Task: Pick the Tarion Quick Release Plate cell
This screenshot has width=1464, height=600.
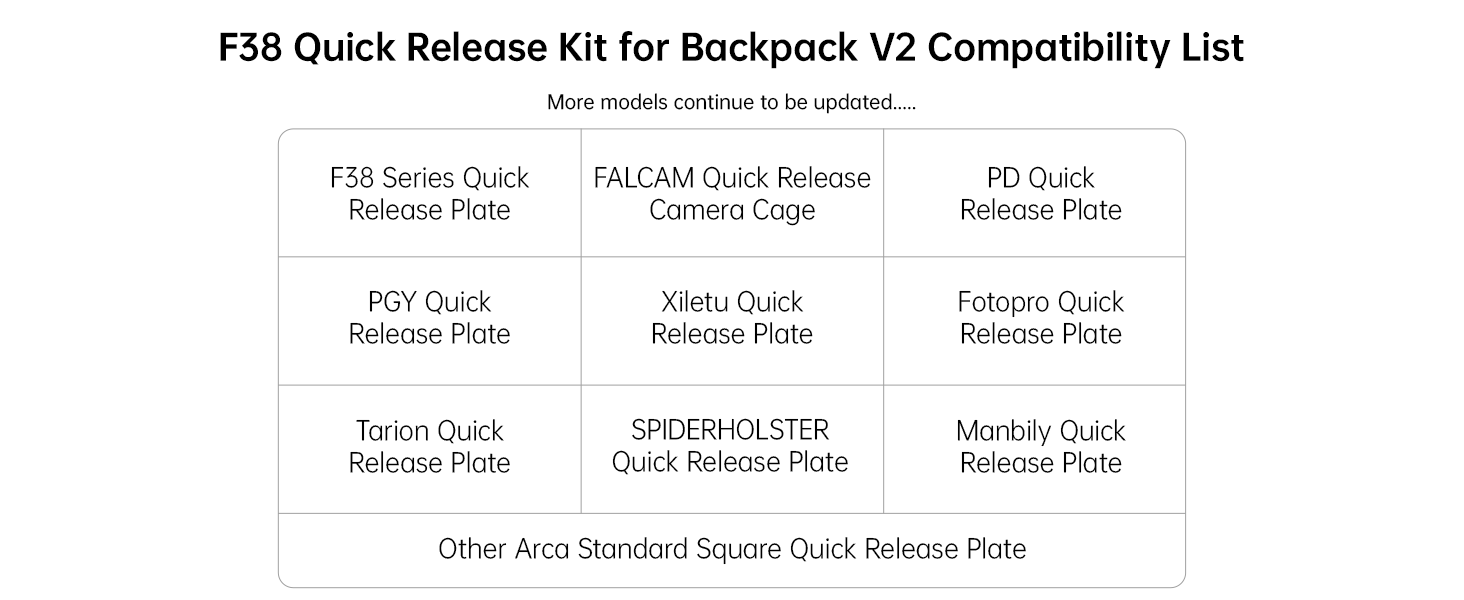Action: pos(429,447)
